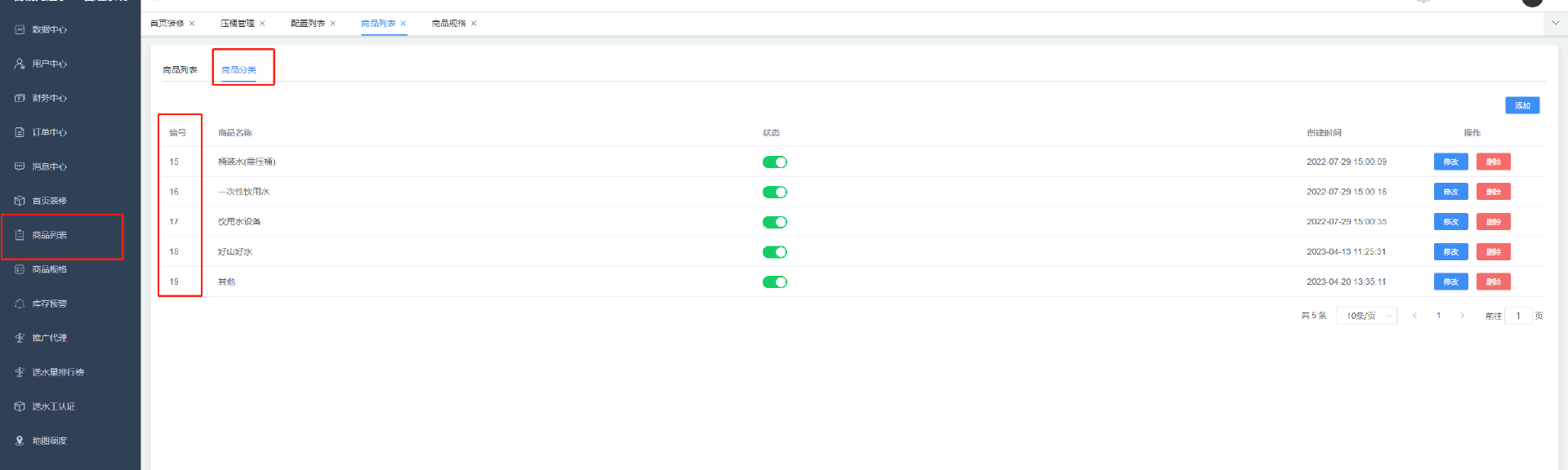
Task: Click 删除 button for 好山好水 row
Action: pos(1493,252)
